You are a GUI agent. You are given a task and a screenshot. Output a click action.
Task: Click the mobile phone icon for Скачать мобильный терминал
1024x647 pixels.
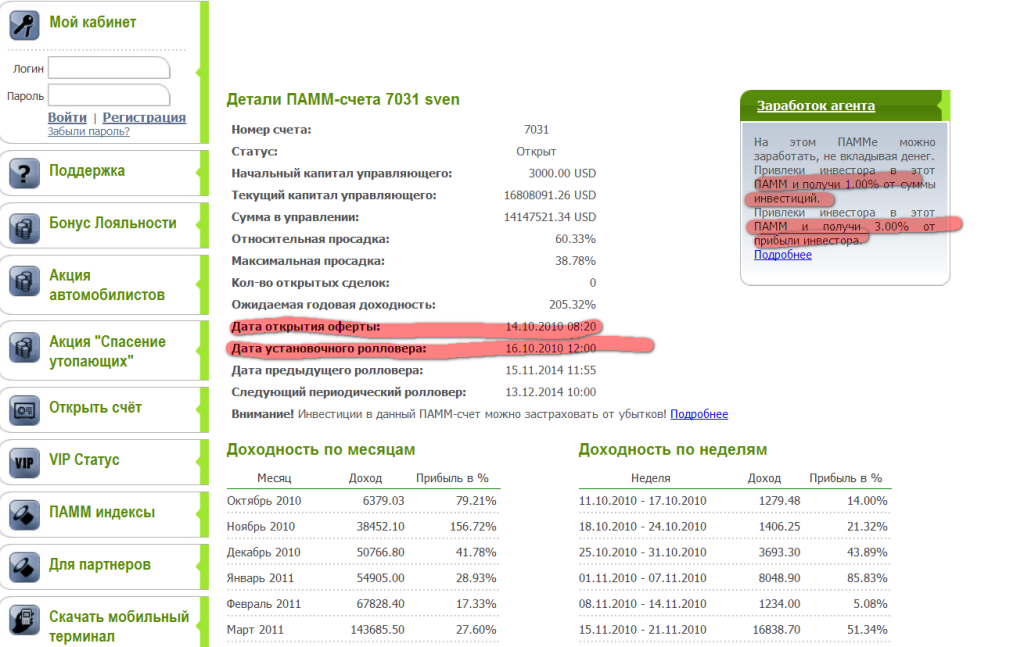(x=24, y=620)
